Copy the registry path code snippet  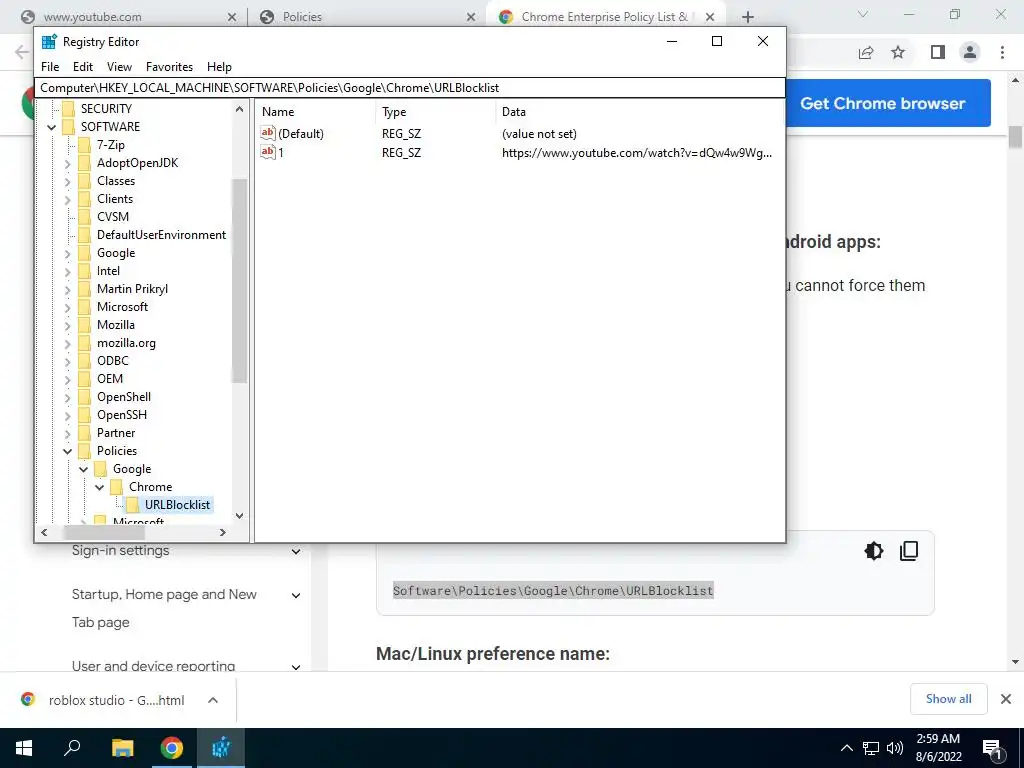(909, 551)
